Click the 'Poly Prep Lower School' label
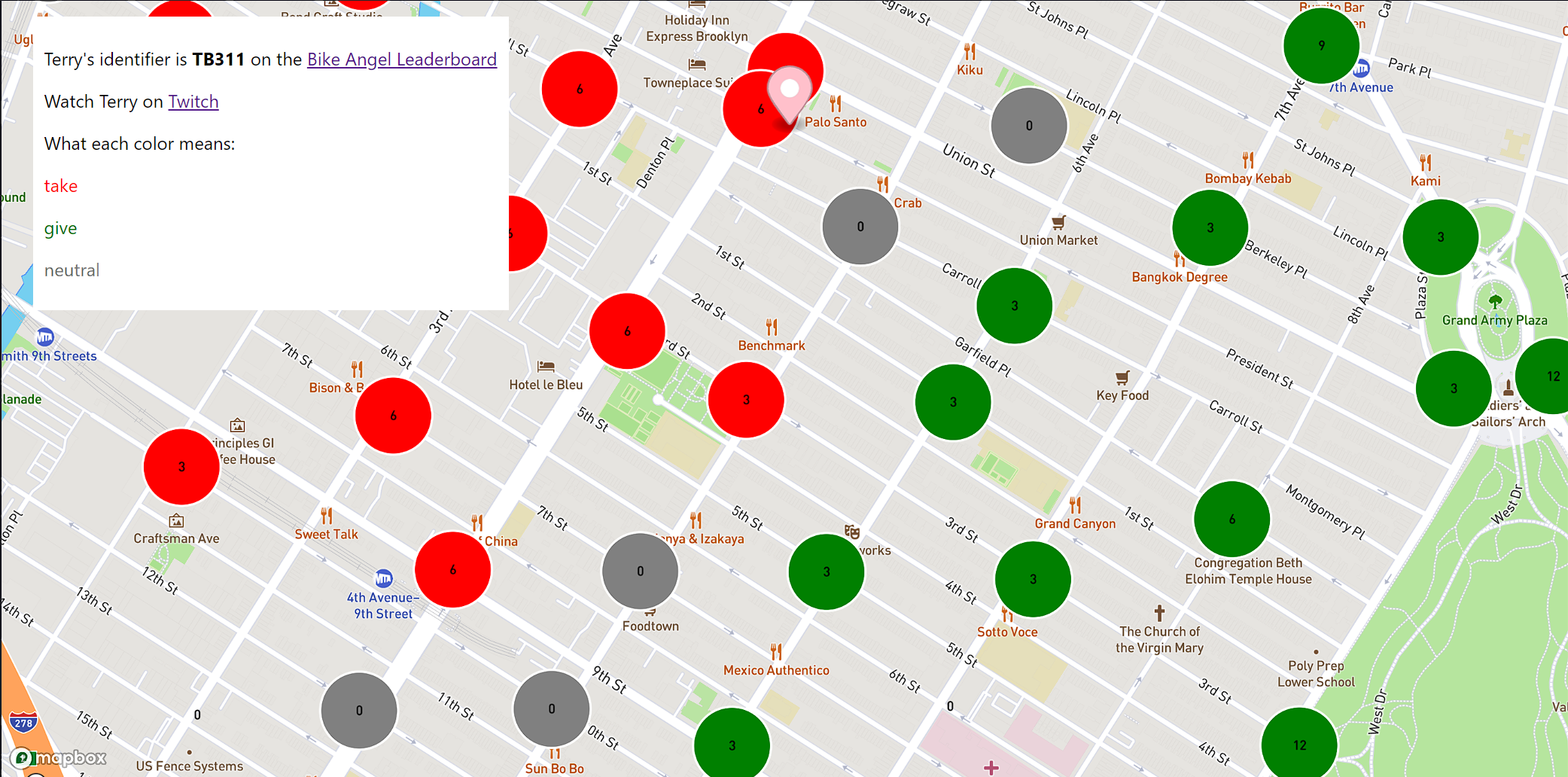This screenshot has height=777, width=1568. click(1316, 674)
